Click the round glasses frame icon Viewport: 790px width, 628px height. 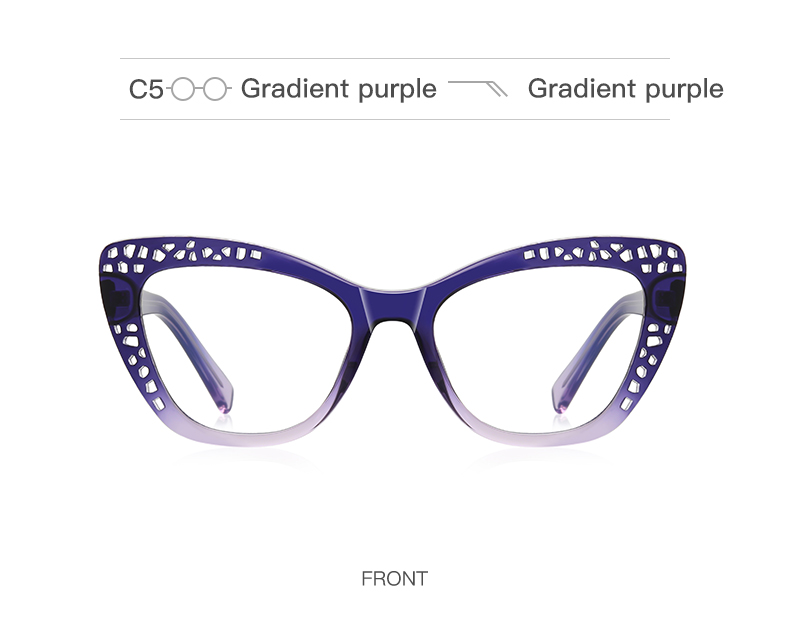click(199, 89)
